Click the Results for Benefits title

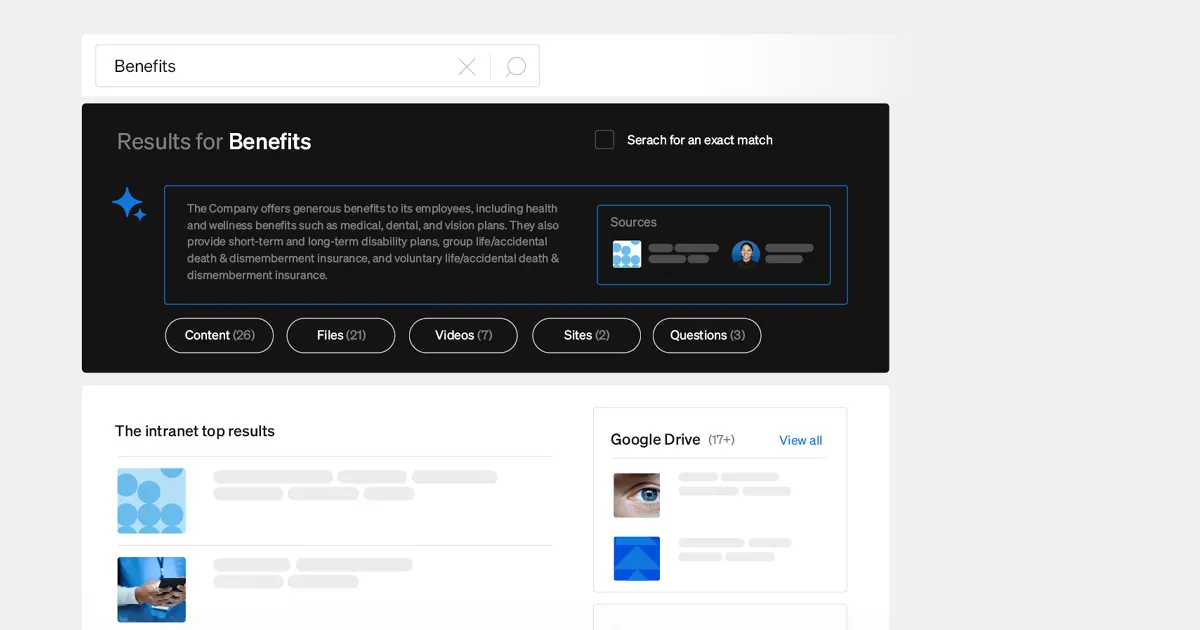[214, 142]
